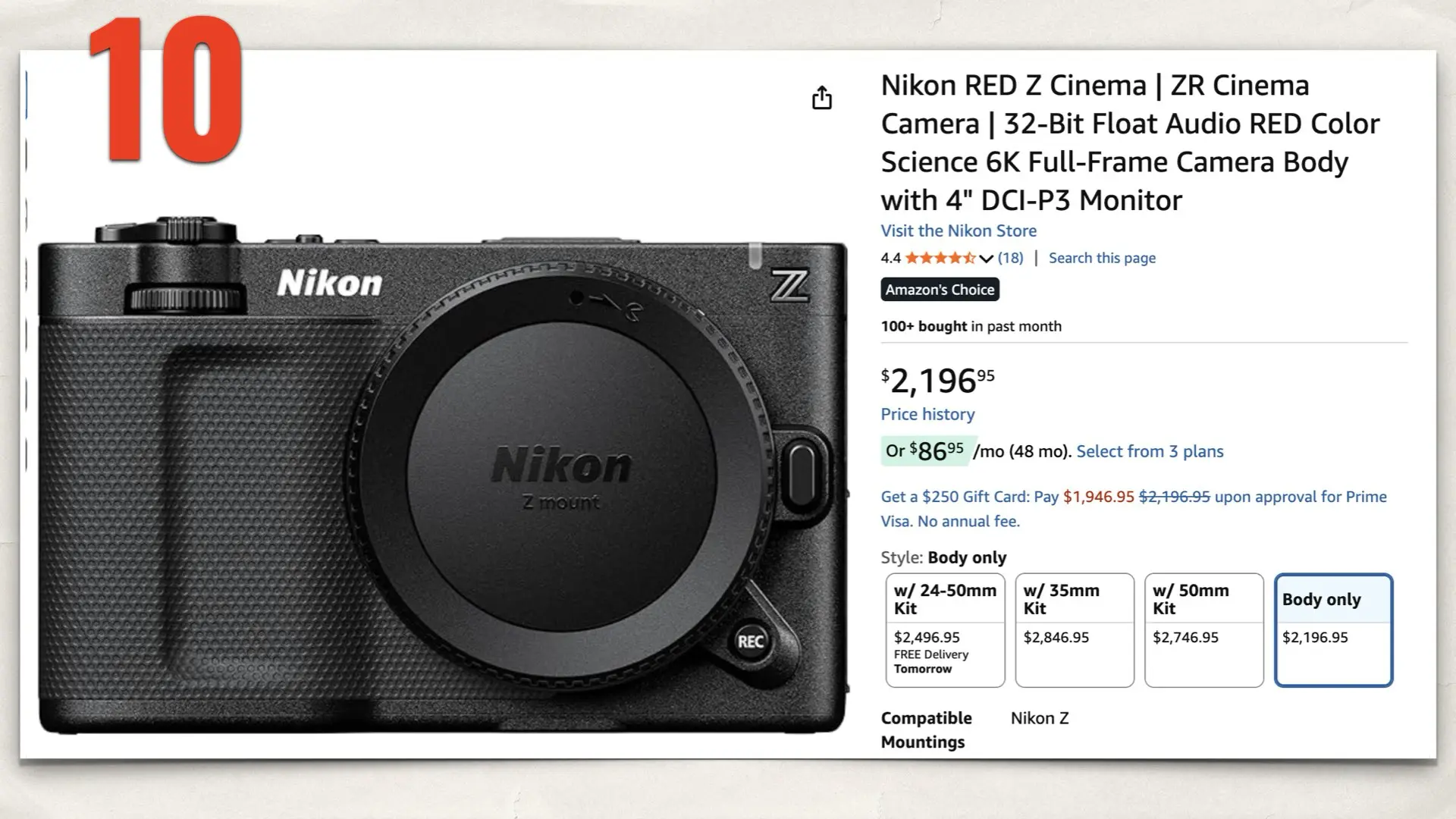The height and width of the screenshot is (819, 1456).
Task: Select the w/ 35mm Kit style option
Action: [1074, 629]
